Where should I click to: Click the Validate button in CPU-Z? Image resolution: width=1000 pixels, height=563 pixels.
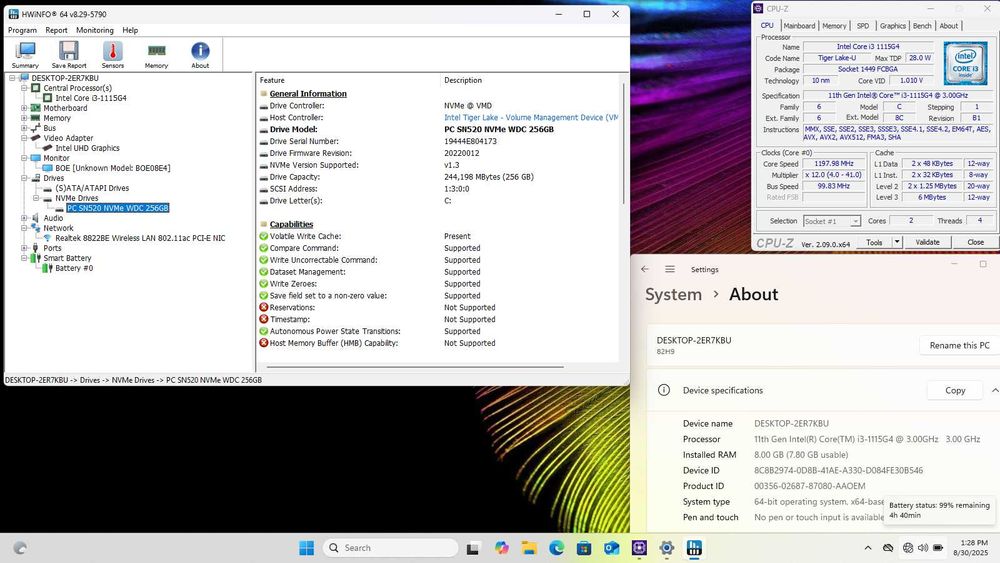(927, 242)
